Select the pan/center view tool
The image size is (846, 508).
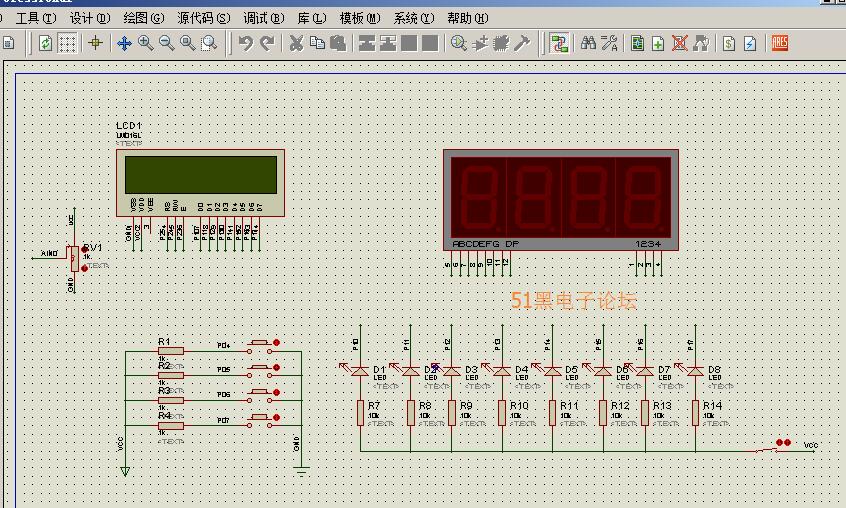click(x=124, y=43)
